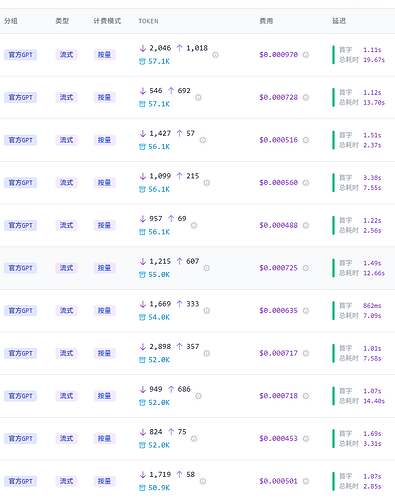Click cache icon beside 50.9K
Viewport: 395px width, 499px height.
pos(142,488)
